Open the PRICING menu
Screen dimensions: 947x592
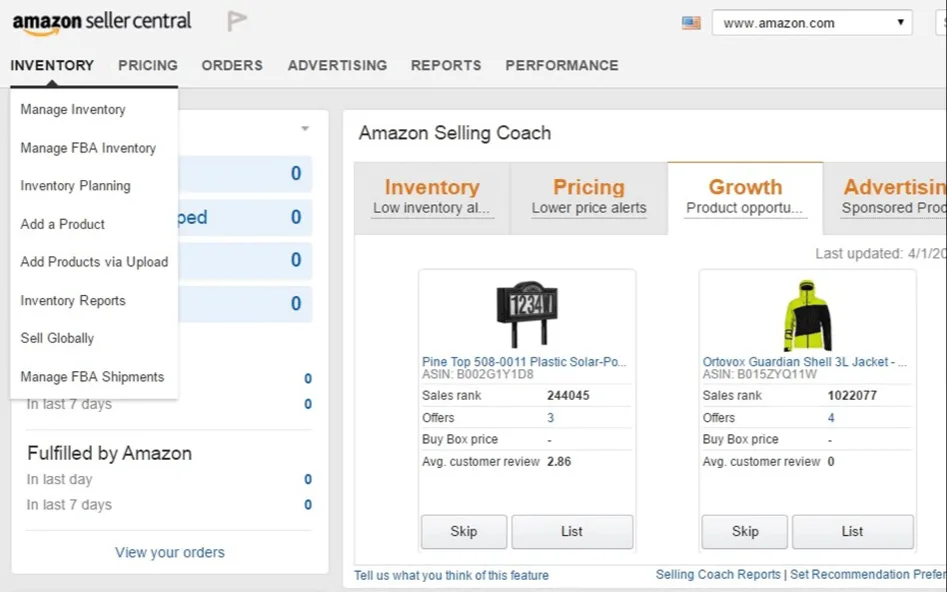coord(148,65)
